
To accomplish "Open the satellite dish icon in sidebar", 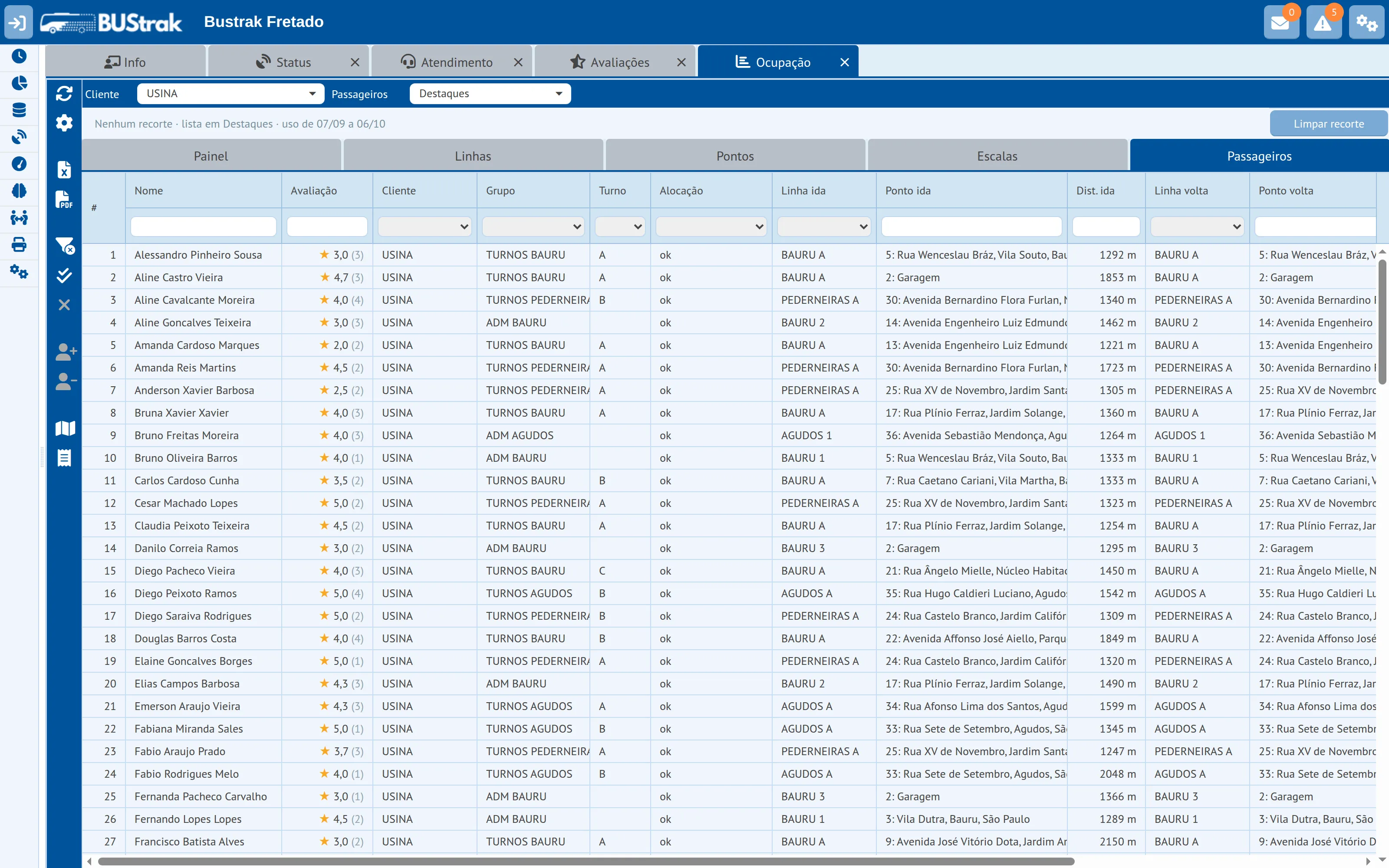I will pos(19,137).
